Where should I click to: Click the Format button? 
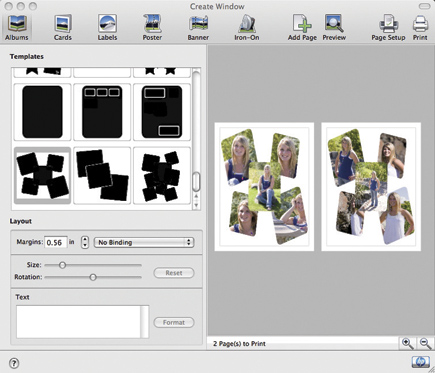point(174,322)
